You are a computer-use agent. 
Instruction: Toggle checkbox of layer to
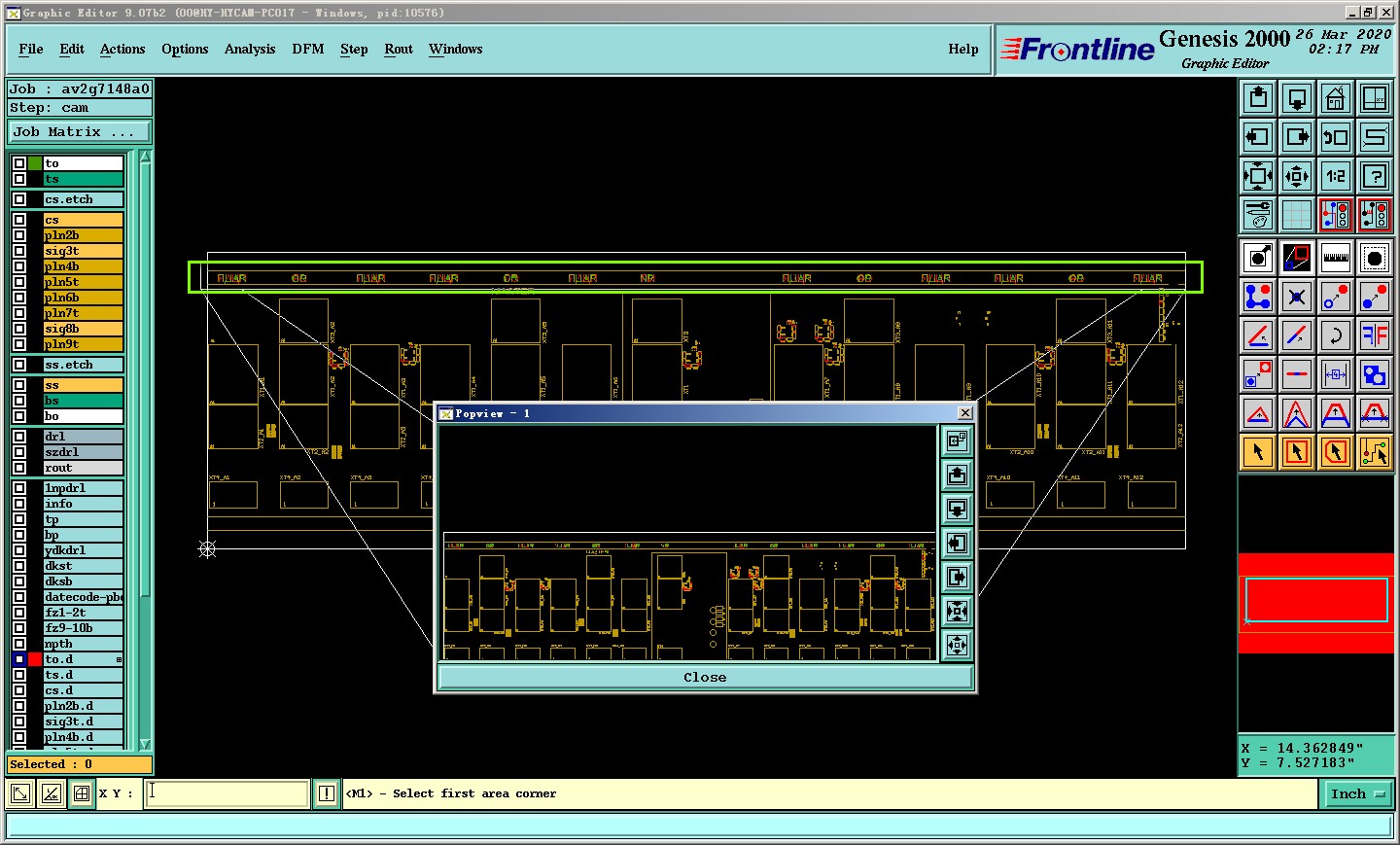19,163
